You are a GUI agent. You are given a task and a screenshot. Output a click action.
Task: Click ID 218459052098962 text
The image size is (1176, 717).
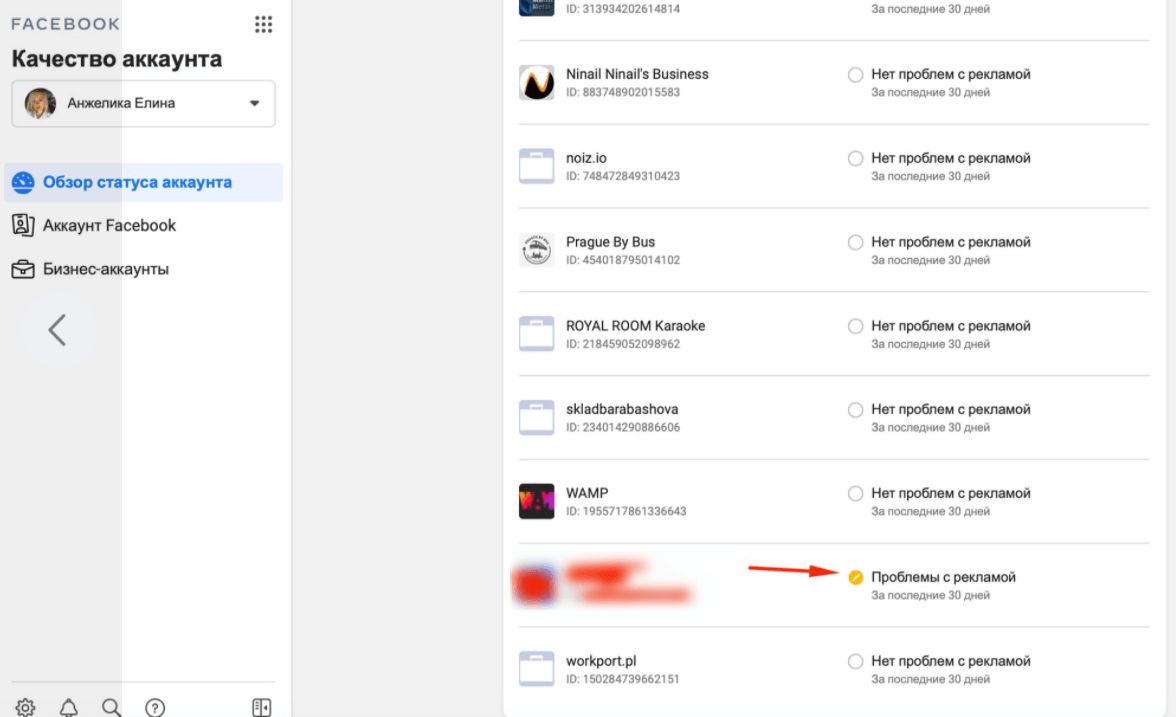click(622, 344)
